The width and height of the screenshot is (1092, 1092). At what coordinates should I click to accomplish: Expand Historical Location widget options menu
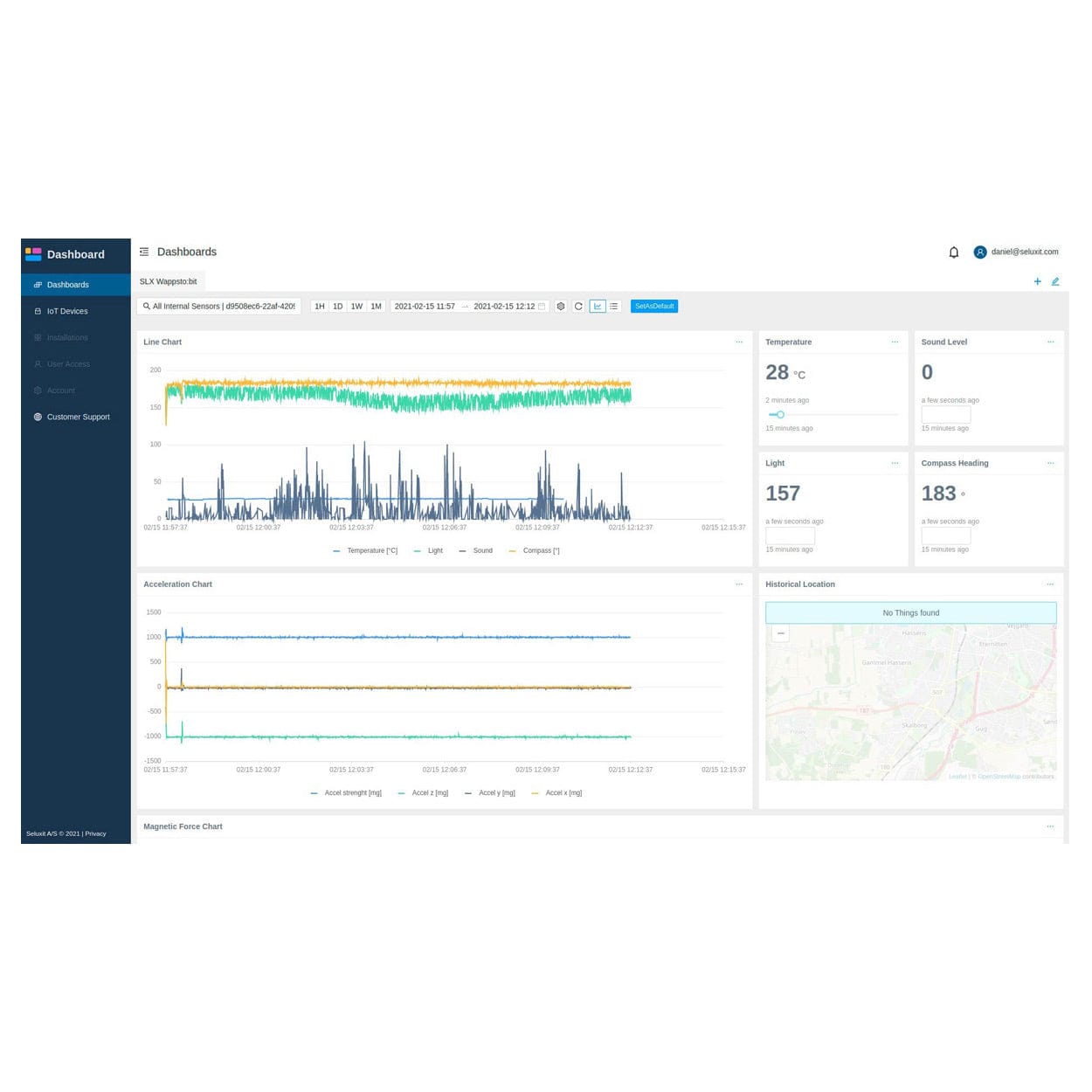pos(1050,584)
